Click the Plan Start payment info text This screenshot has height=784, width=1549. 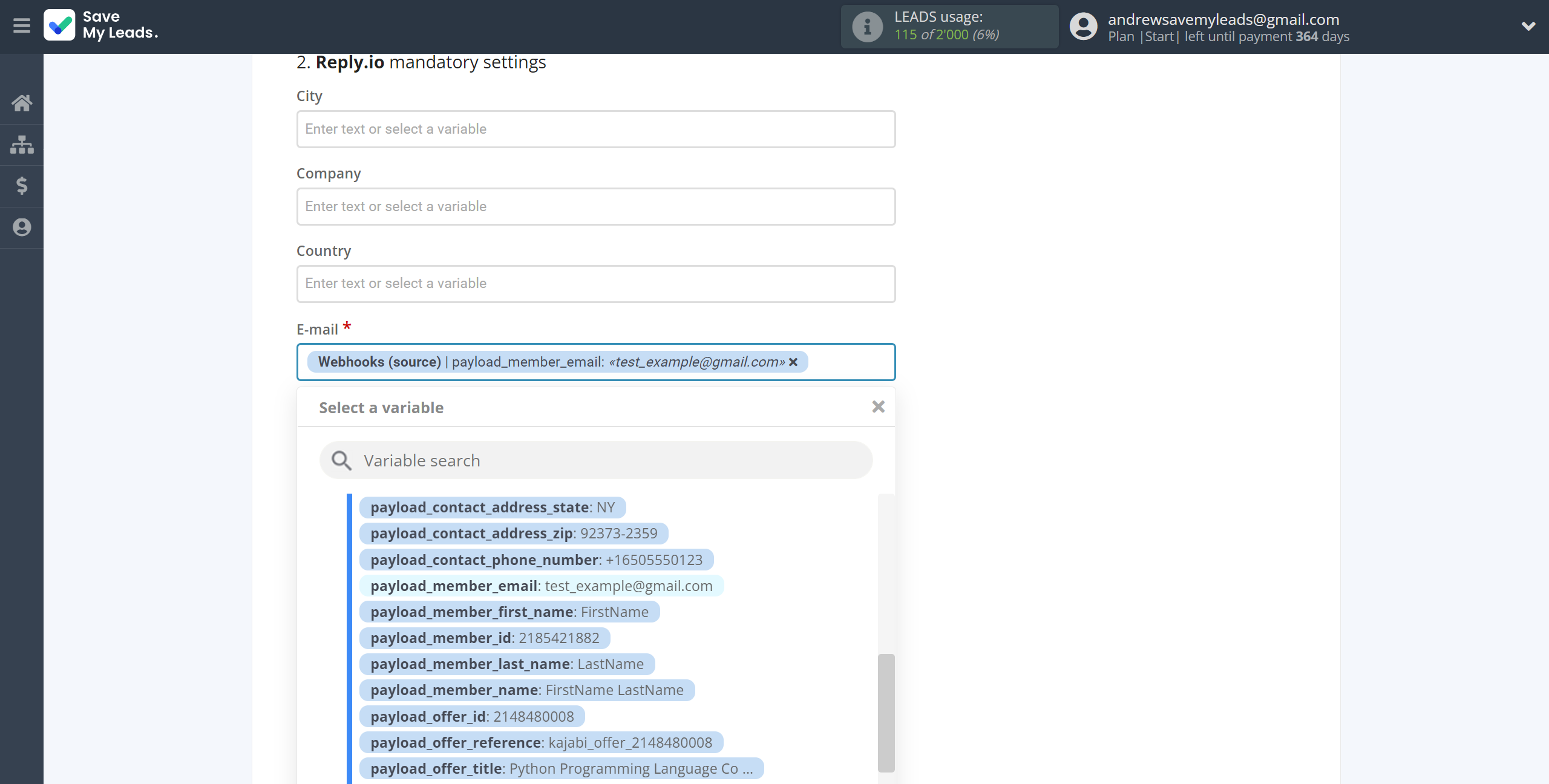(x=1228, y=36)
